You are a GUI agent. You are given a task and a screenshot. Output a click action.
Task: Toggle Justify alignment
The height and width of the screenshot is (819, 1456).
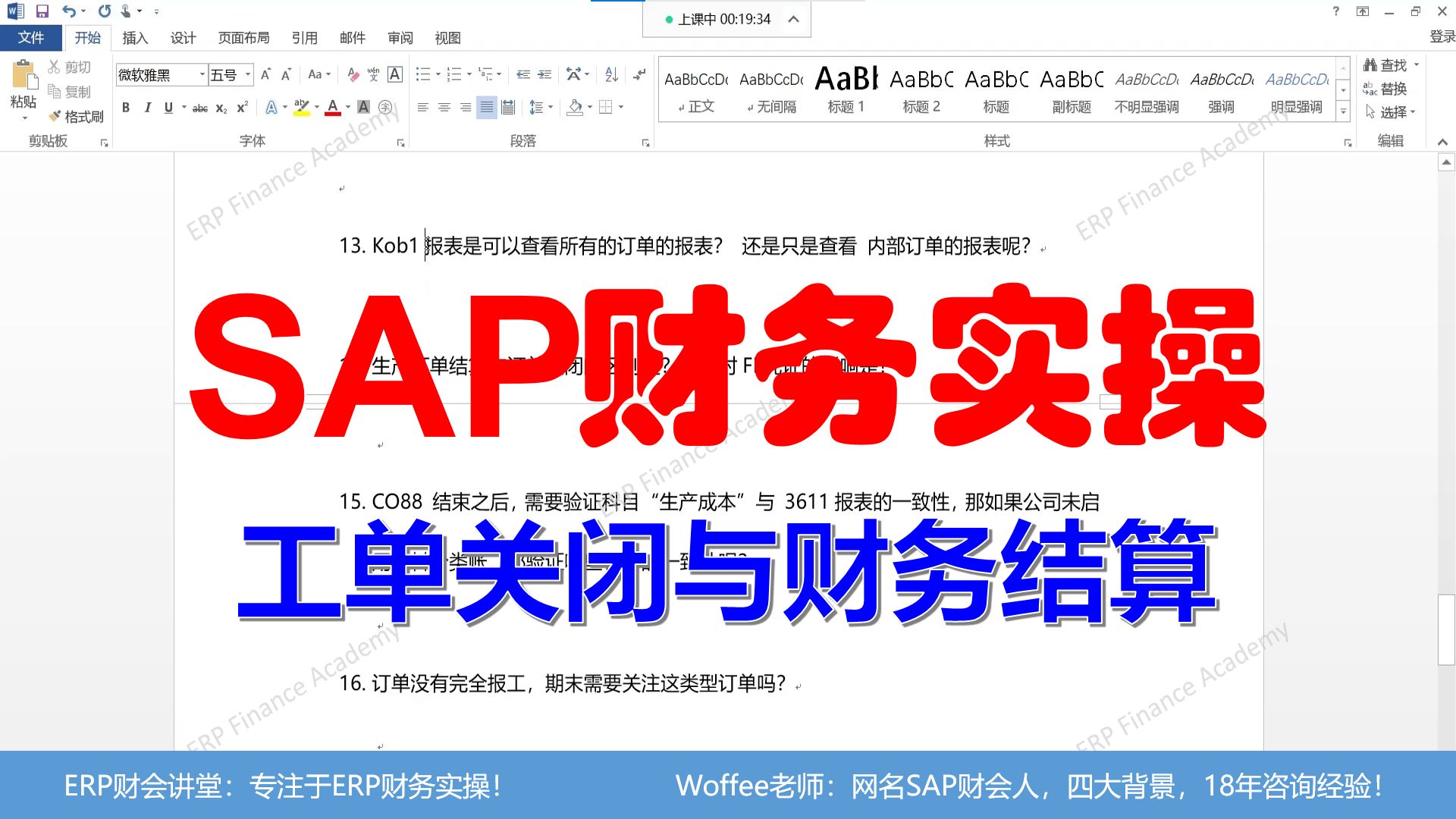(x=487, y=108)
